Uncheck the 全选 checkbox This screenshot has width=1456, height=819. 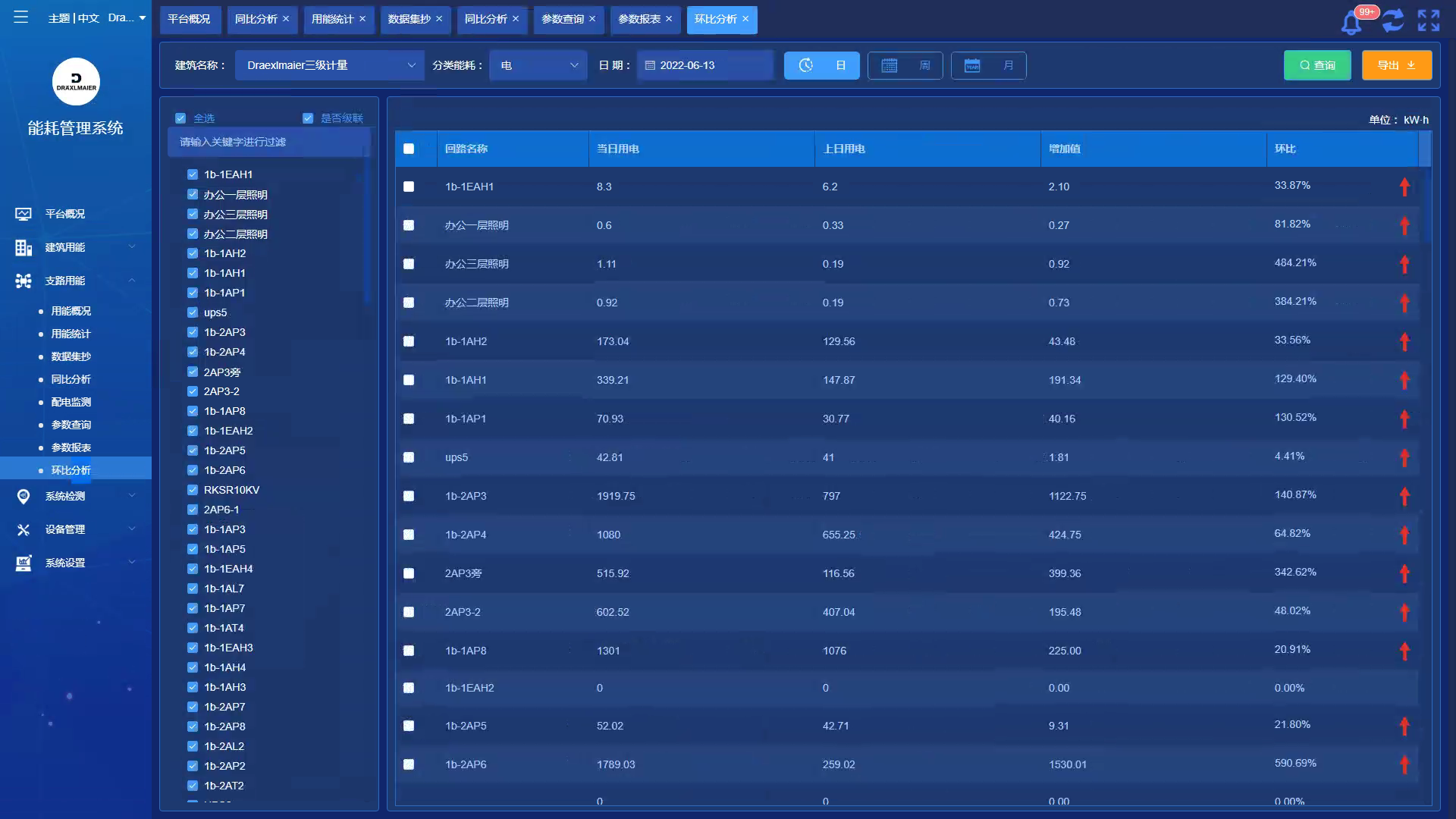point(180,118)
